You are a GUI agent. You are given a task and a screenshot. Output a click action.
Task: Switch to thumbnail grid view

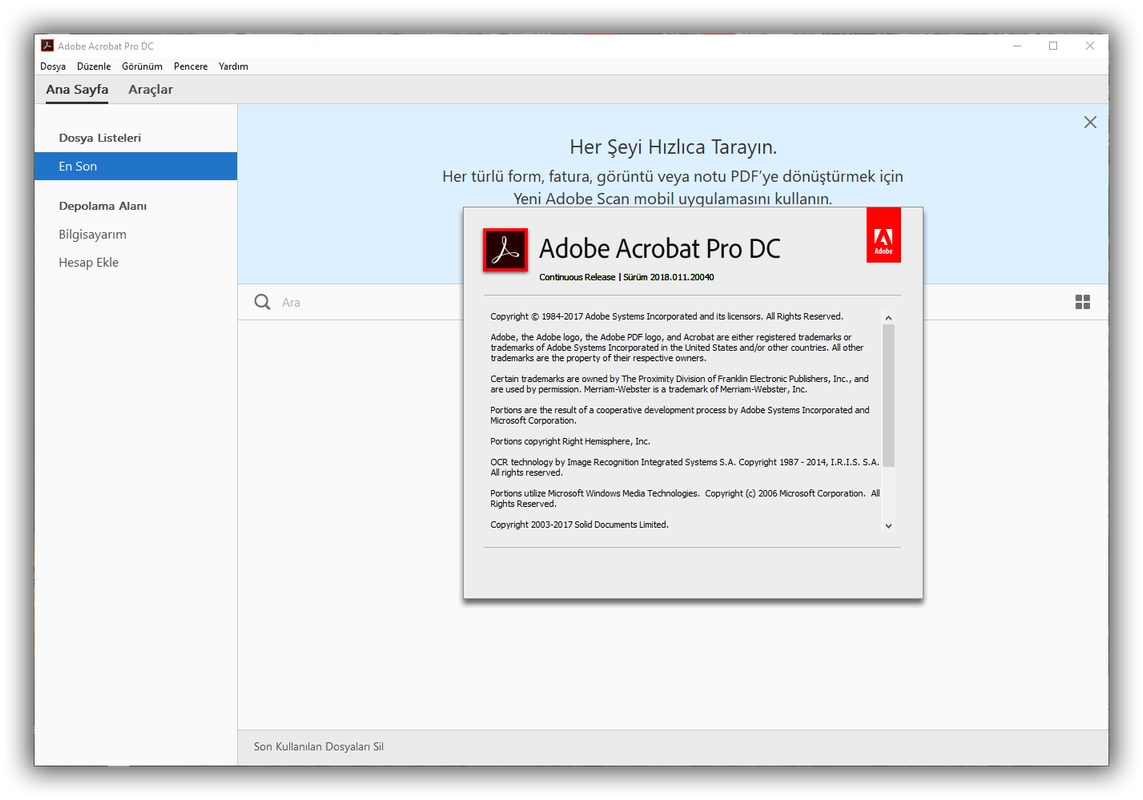(x=1082, y=302)
